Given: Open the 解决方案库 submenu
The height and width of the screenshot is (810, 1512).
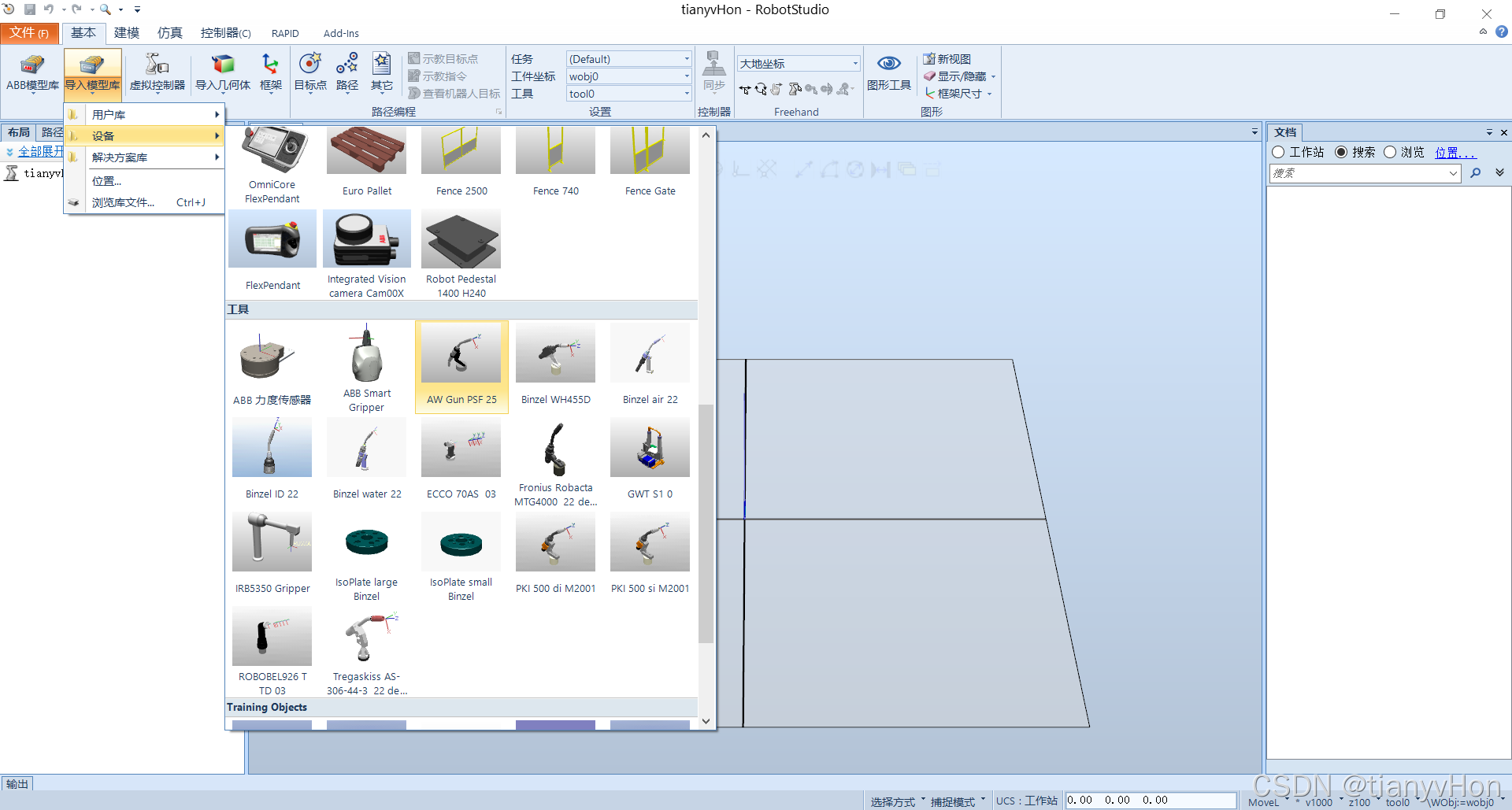Looking at the screenshot, I should pos(144,157).
